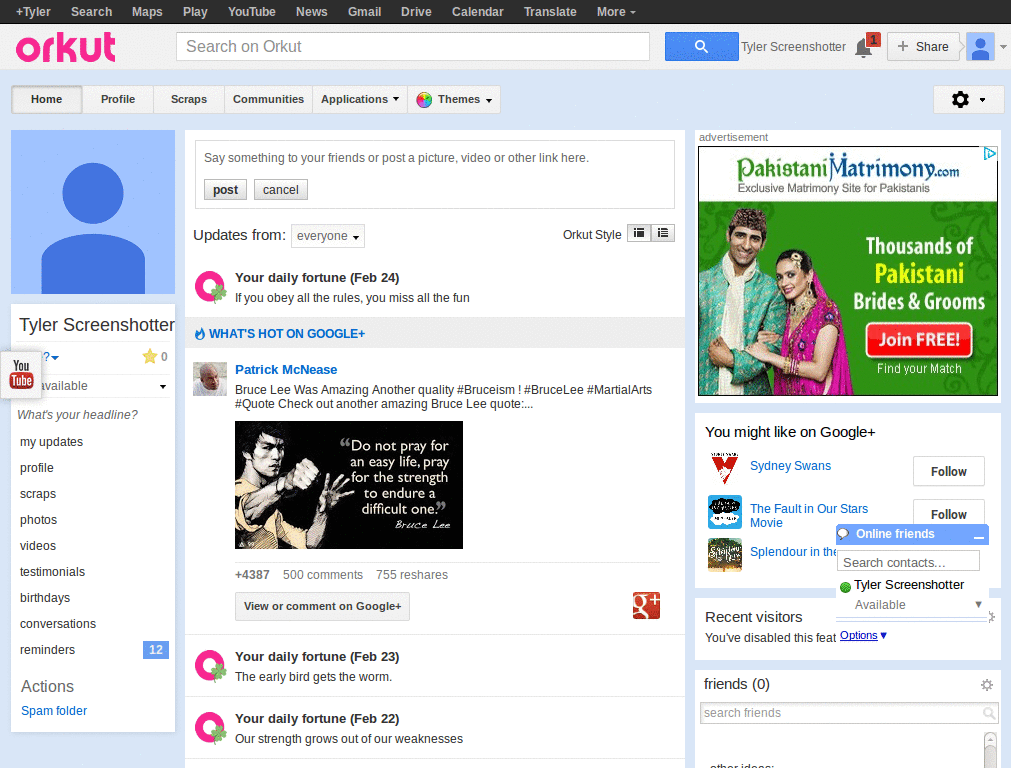
Task: Open the notifications bell icon
Action: pyautogui.click(x=864, y=48)
